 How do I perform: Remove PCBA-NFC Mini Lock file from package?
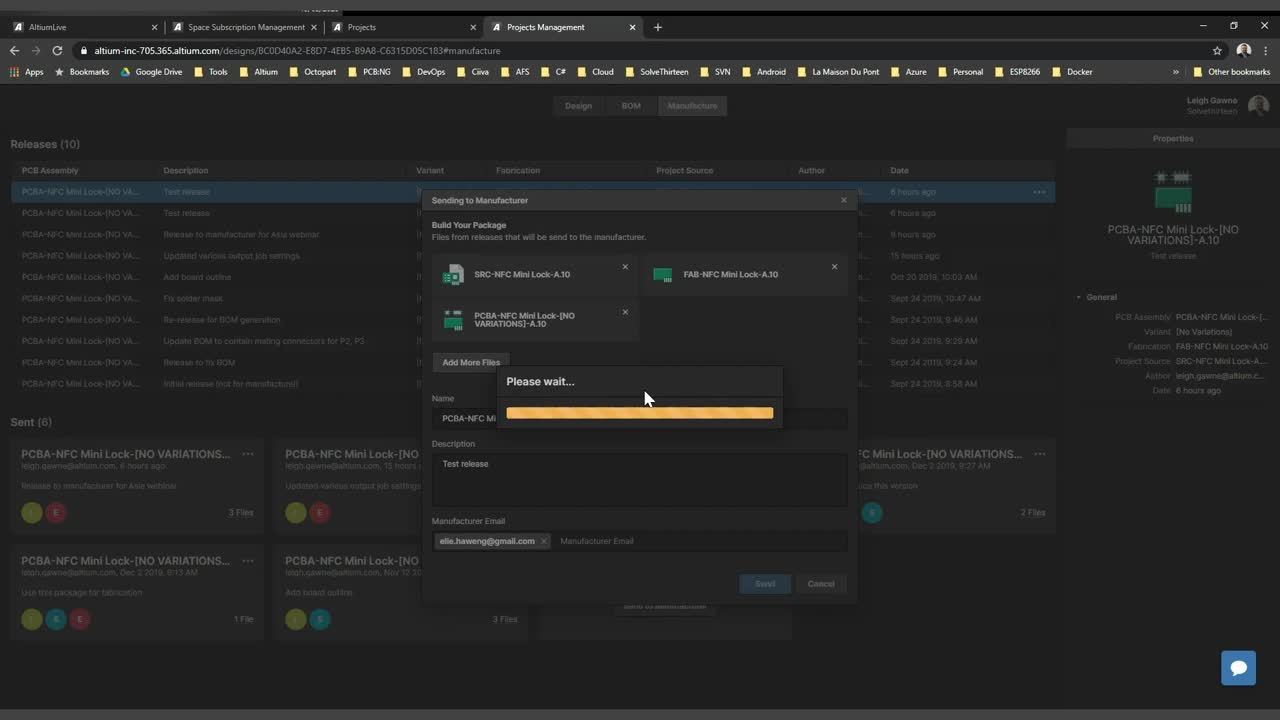coord(625,312)
